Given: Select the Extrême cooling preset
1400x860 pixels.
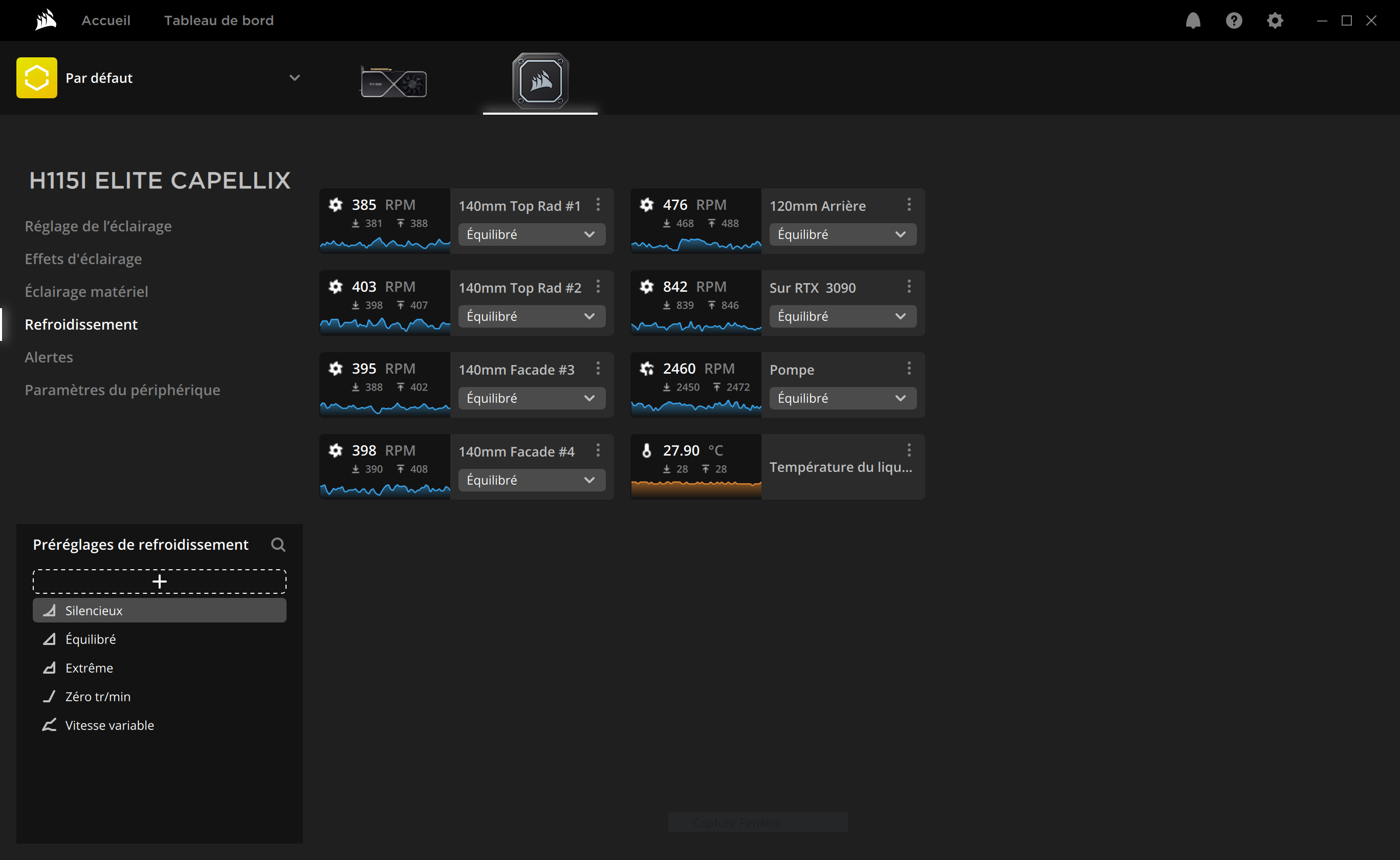Looking at the screenshot, I should tap(89, 668).
